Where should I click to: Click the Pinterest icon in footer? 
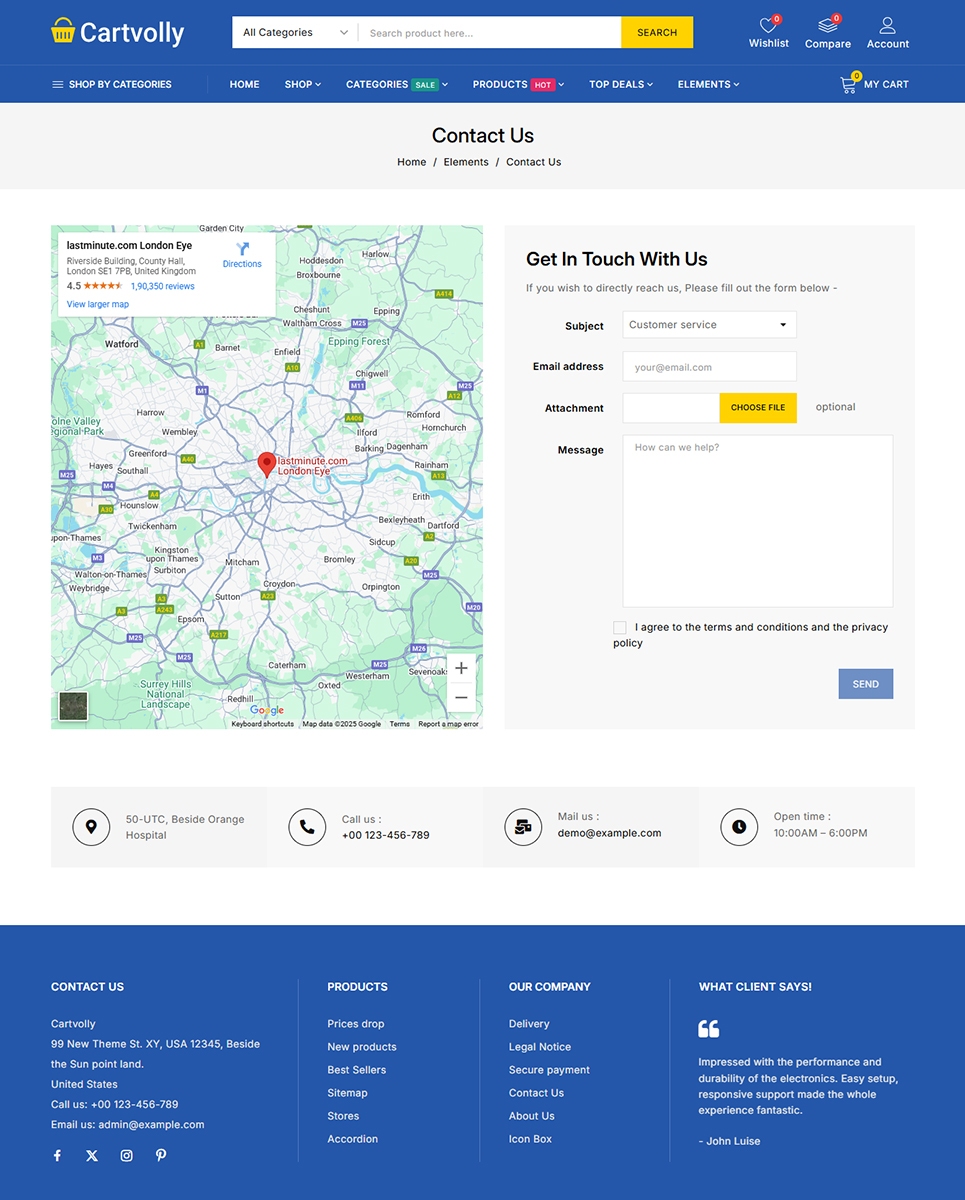(x=161, y=1155)
